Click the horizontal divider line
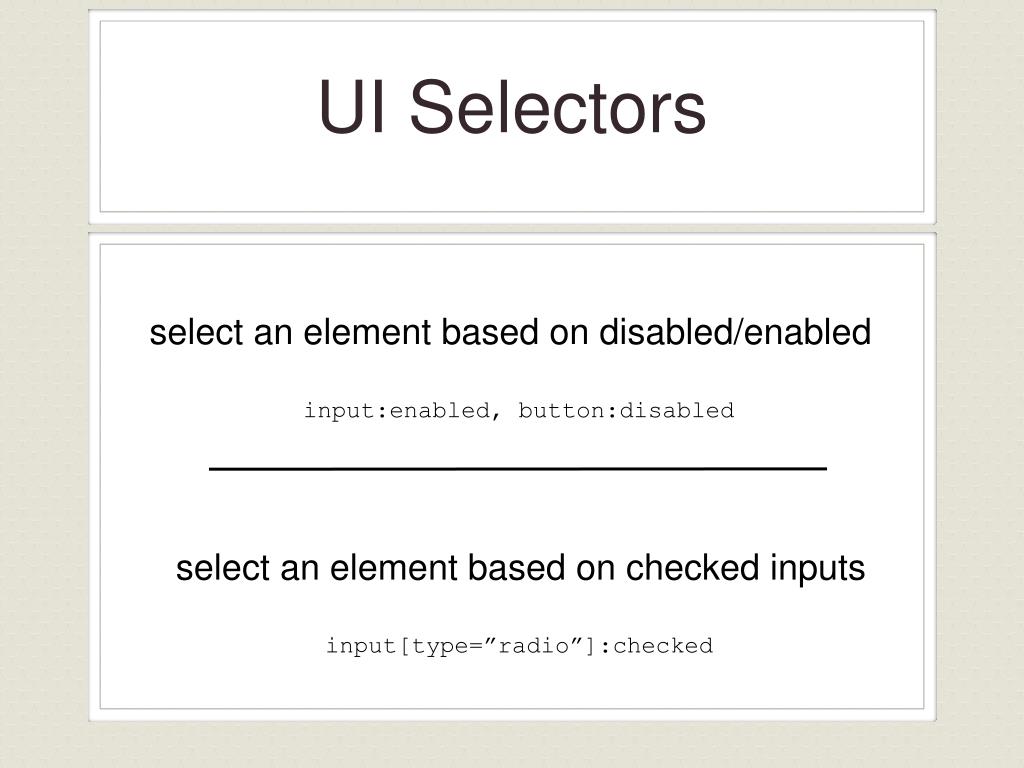The image size is (1024, 768). pos(518,468)
